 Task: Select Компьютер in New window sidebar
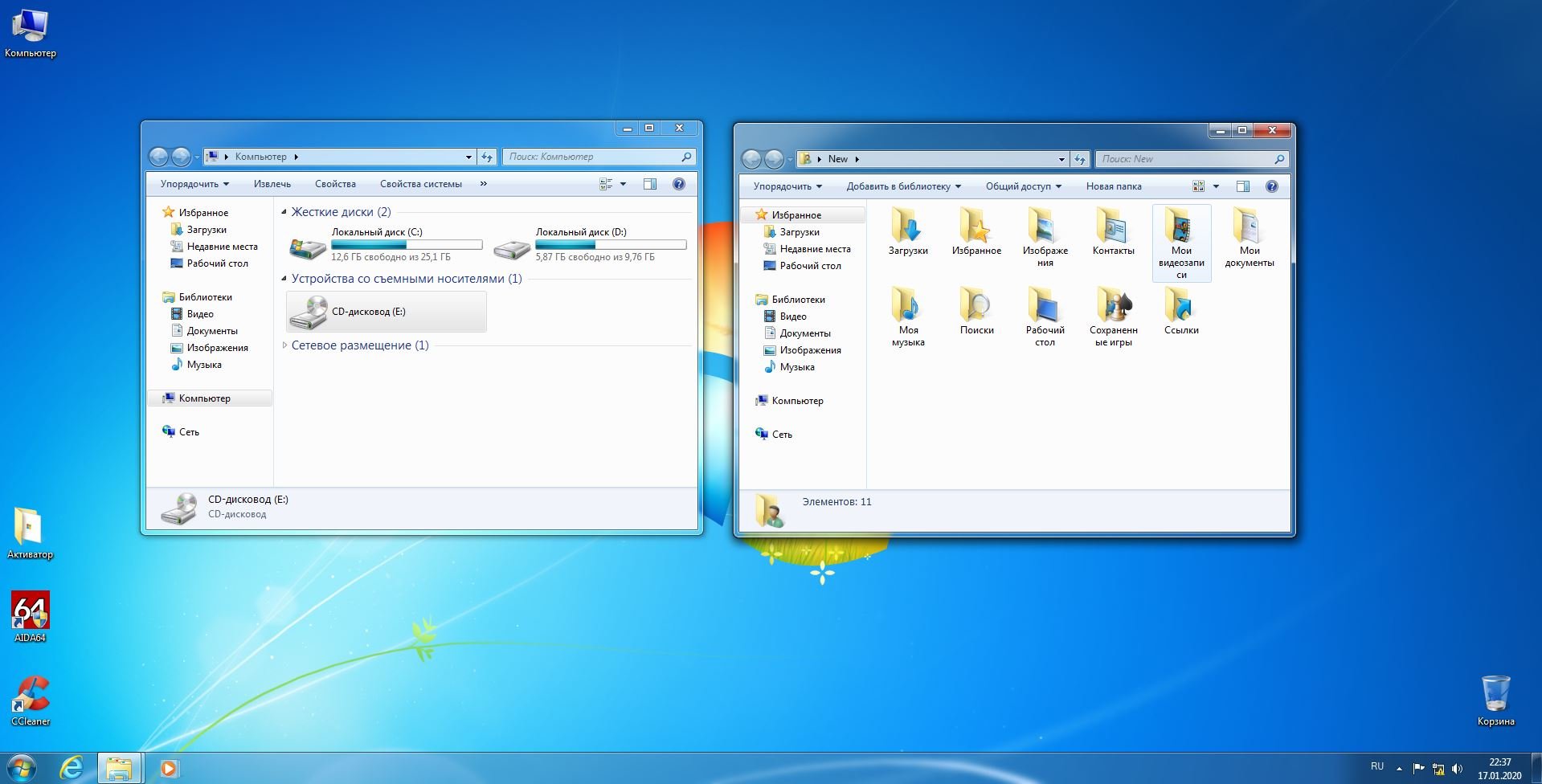797,401
